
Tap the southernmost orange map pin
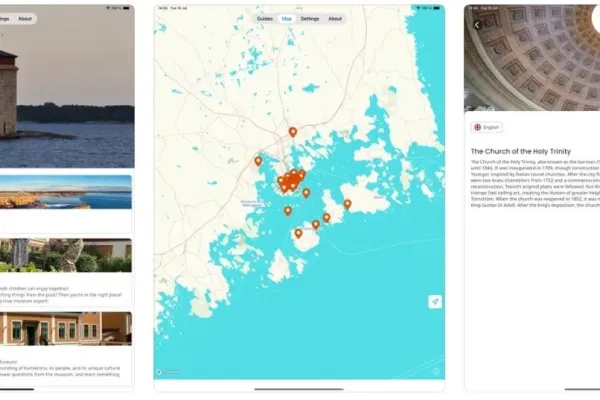click(x=298, y=233)
